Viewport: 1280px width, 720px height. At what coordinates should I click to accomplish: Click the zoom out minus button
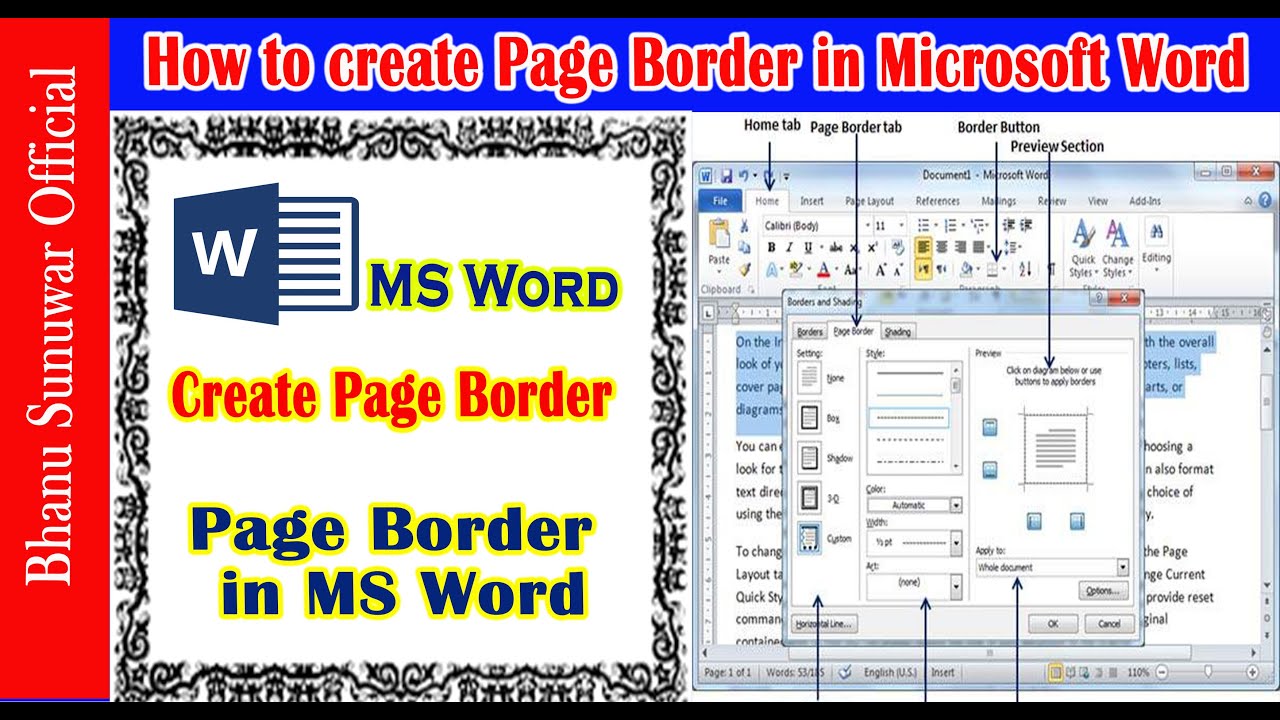point(1164,673)
